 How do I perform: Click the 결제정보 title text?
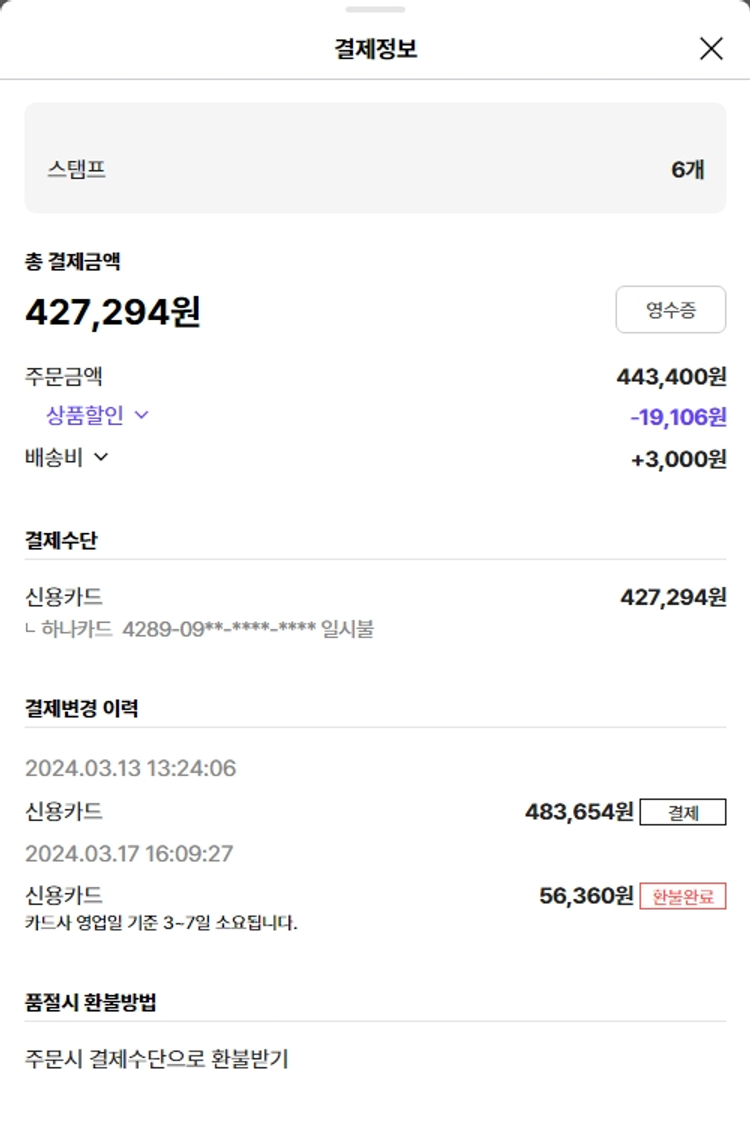375,48
